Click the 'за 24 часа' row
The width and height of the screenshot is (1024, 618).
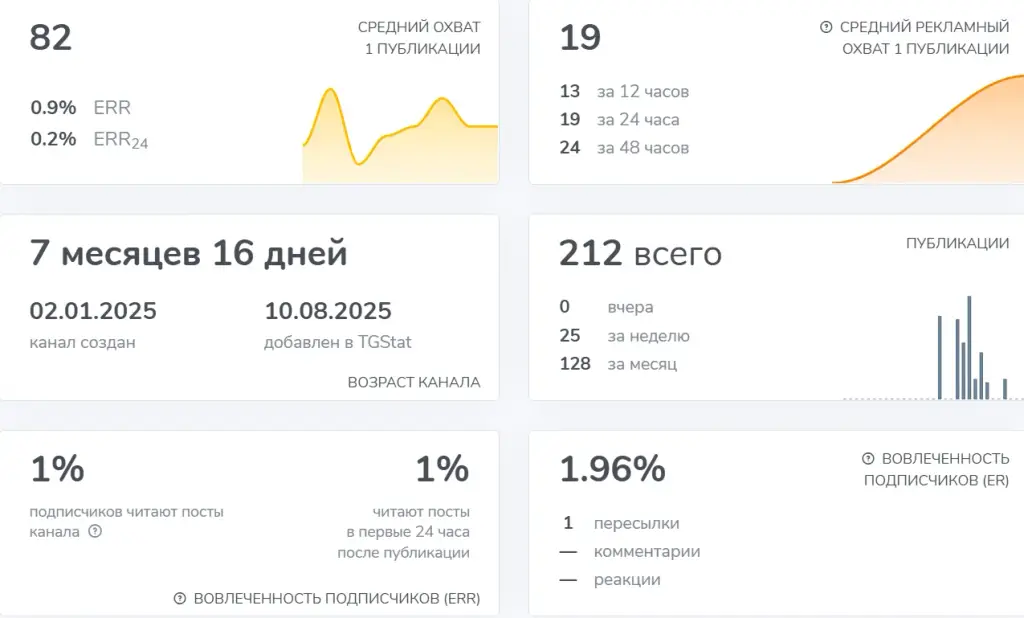[619, 120]
